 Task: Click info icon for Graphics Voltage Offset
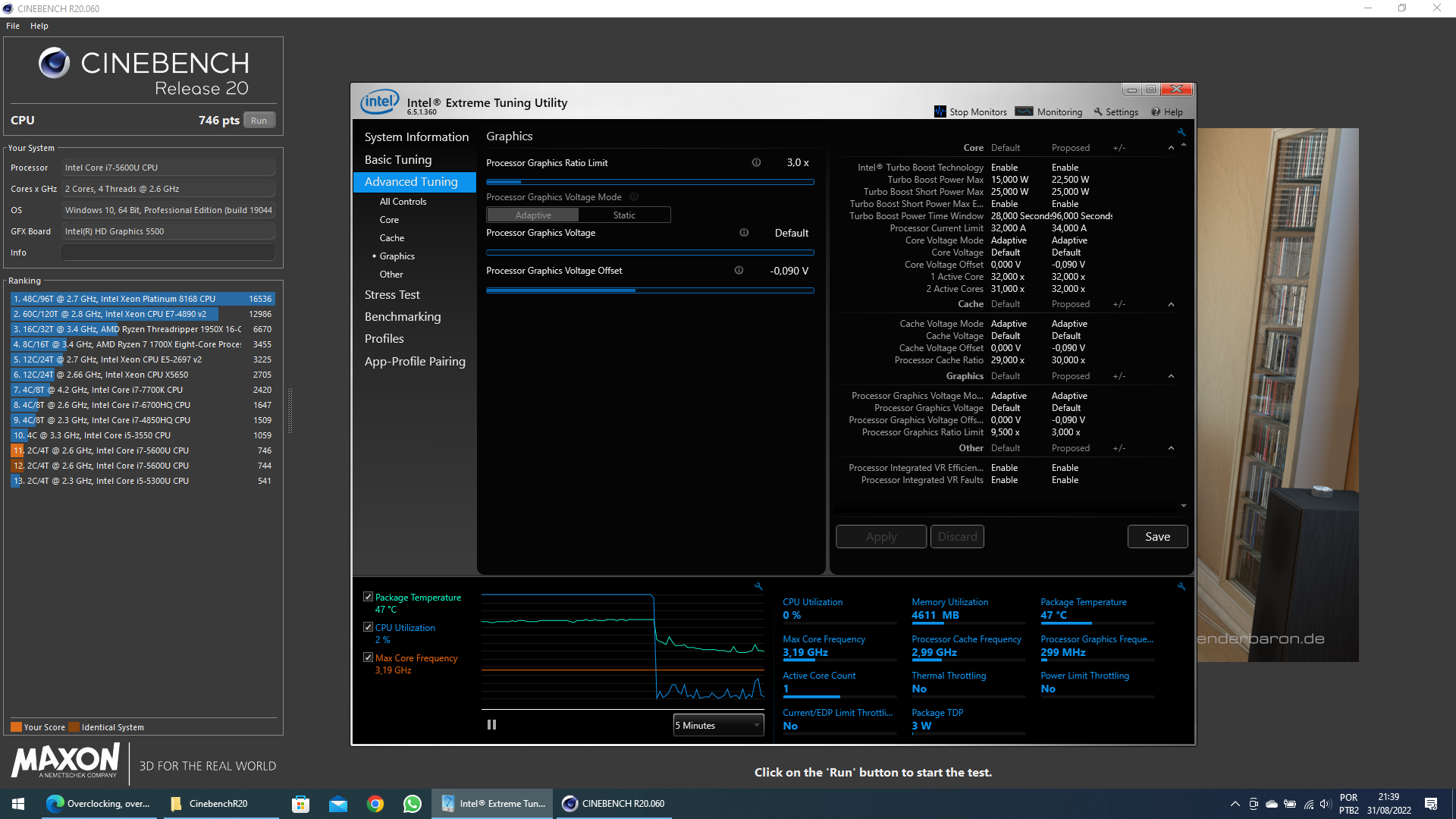(x=739, y=270)
